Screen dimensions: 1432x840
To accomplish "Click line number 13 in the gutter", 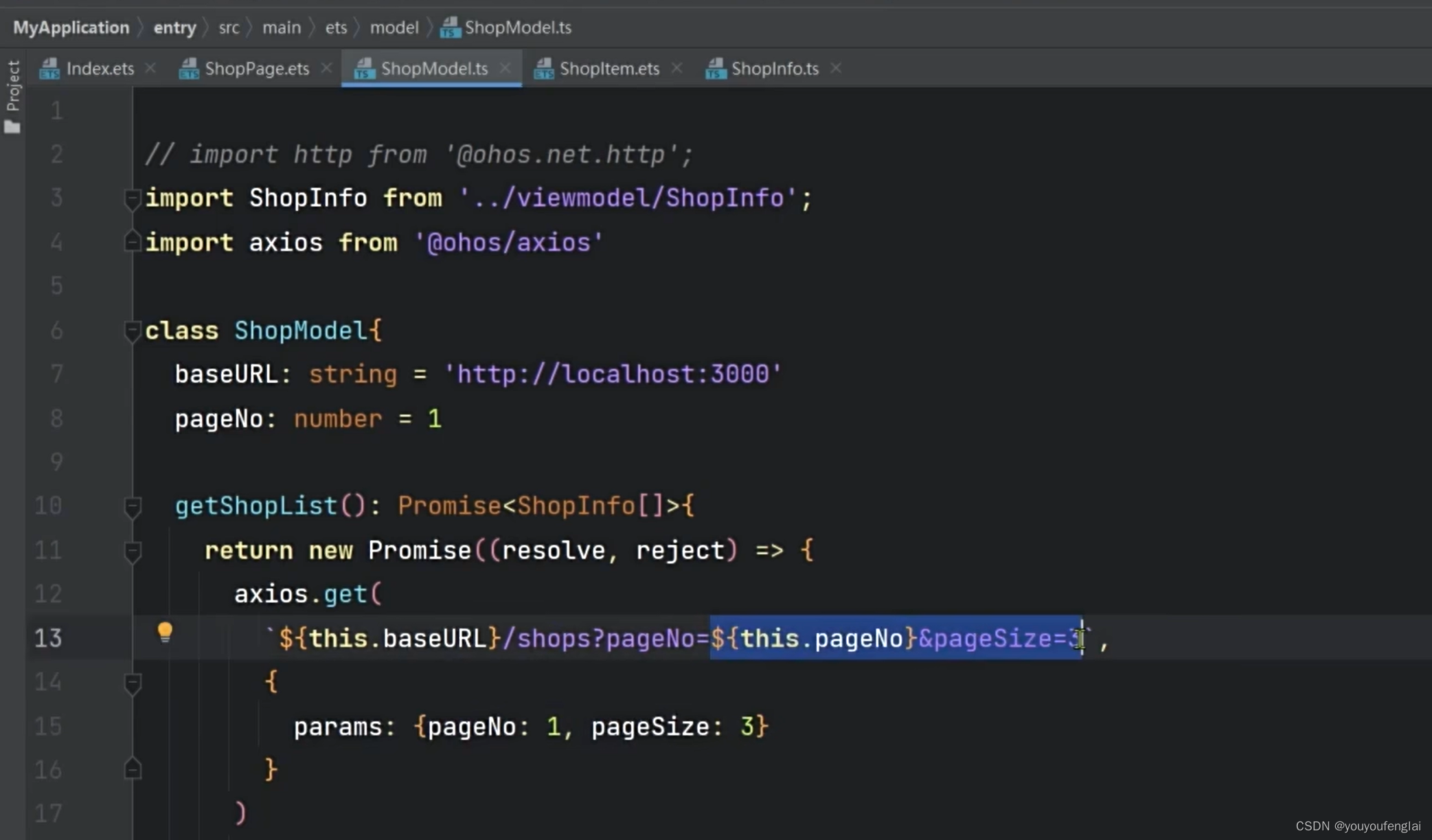I will click(48, 638).
